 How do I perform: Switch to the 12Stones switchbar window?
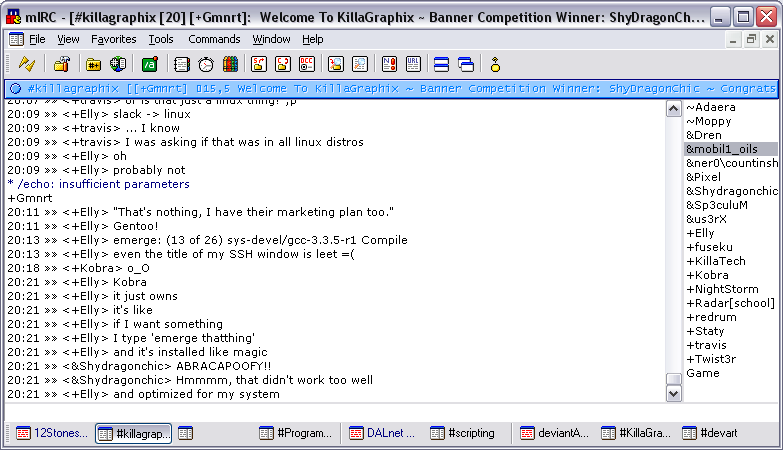pyautogui.click(x=51, y=433)
